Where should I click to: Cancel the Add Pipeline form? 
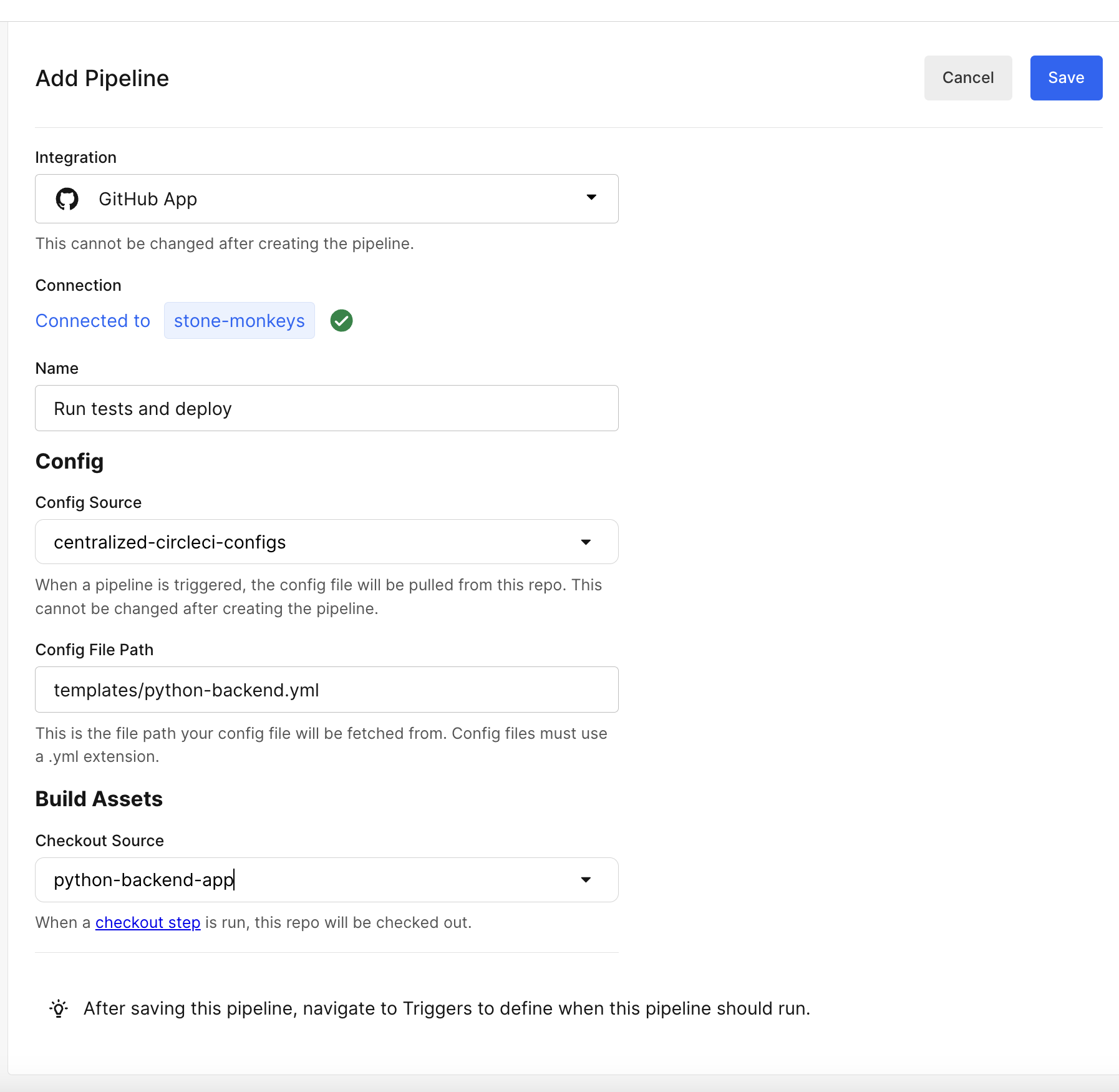(967, 77)
